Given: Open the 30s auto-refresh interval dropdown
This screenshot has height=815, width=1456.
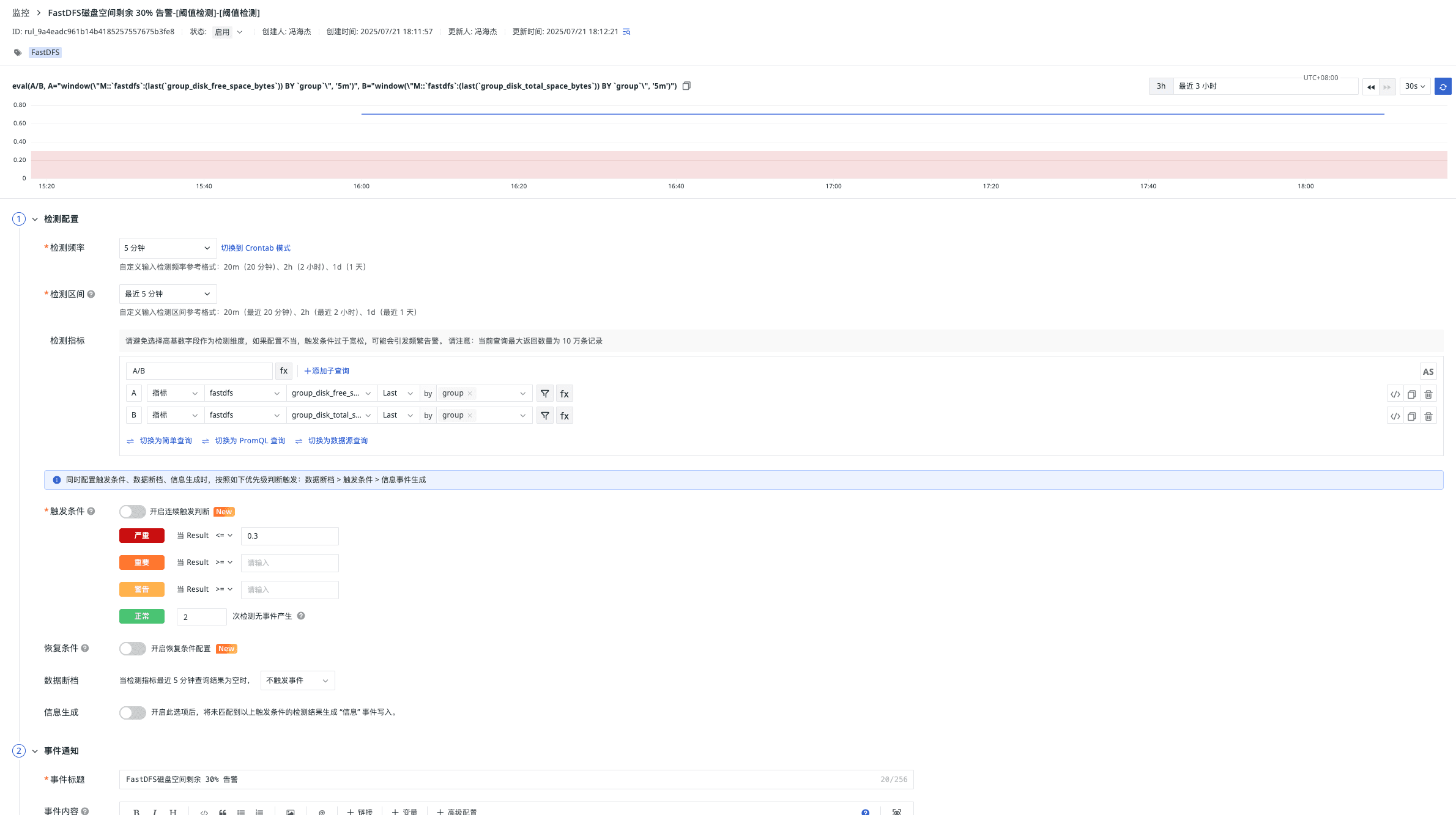Looking at the screenshot, I should point(1414,87).
